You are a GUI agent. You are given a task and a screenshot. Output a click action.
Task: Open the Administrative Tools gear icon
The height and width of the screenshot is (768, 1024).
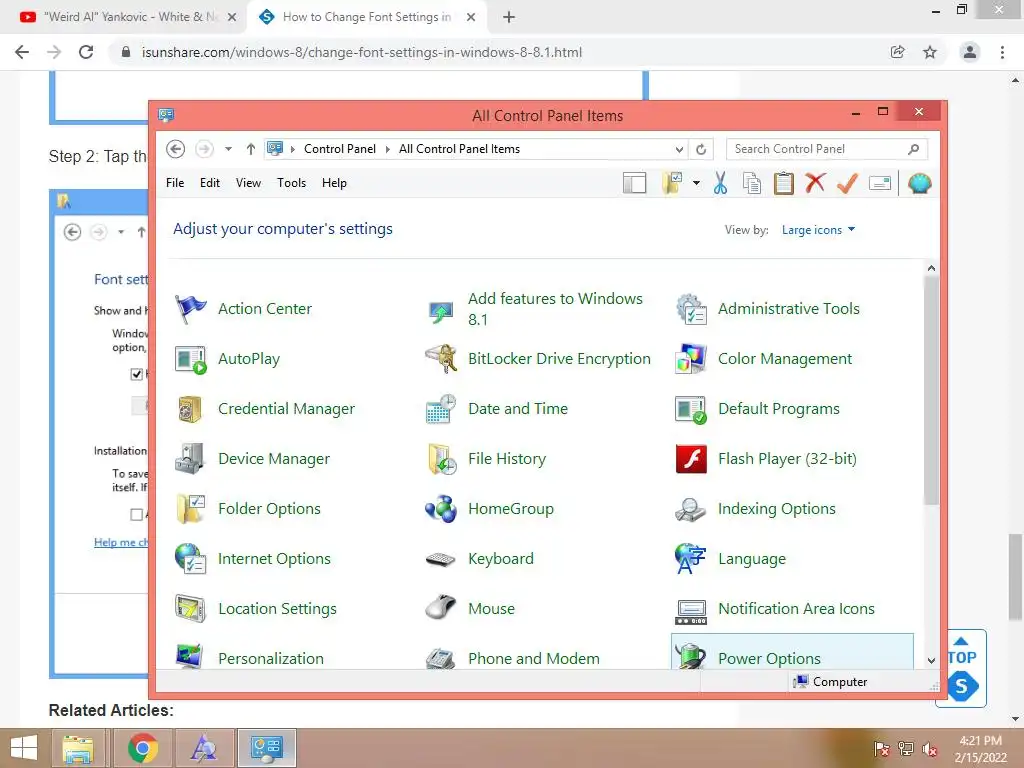691,309
